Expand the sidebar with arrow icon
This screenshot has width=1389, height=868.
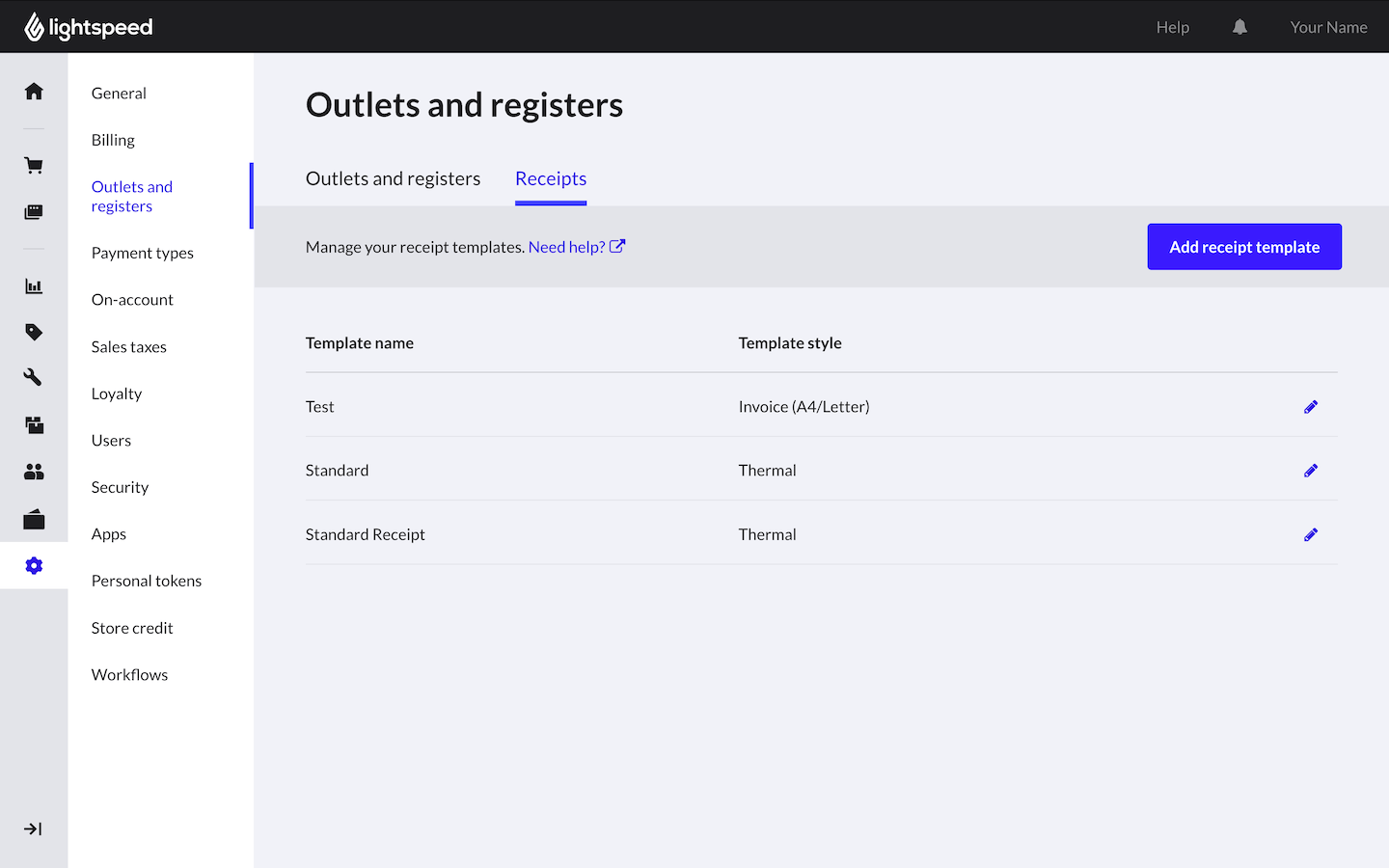click(x=34, y=829)
